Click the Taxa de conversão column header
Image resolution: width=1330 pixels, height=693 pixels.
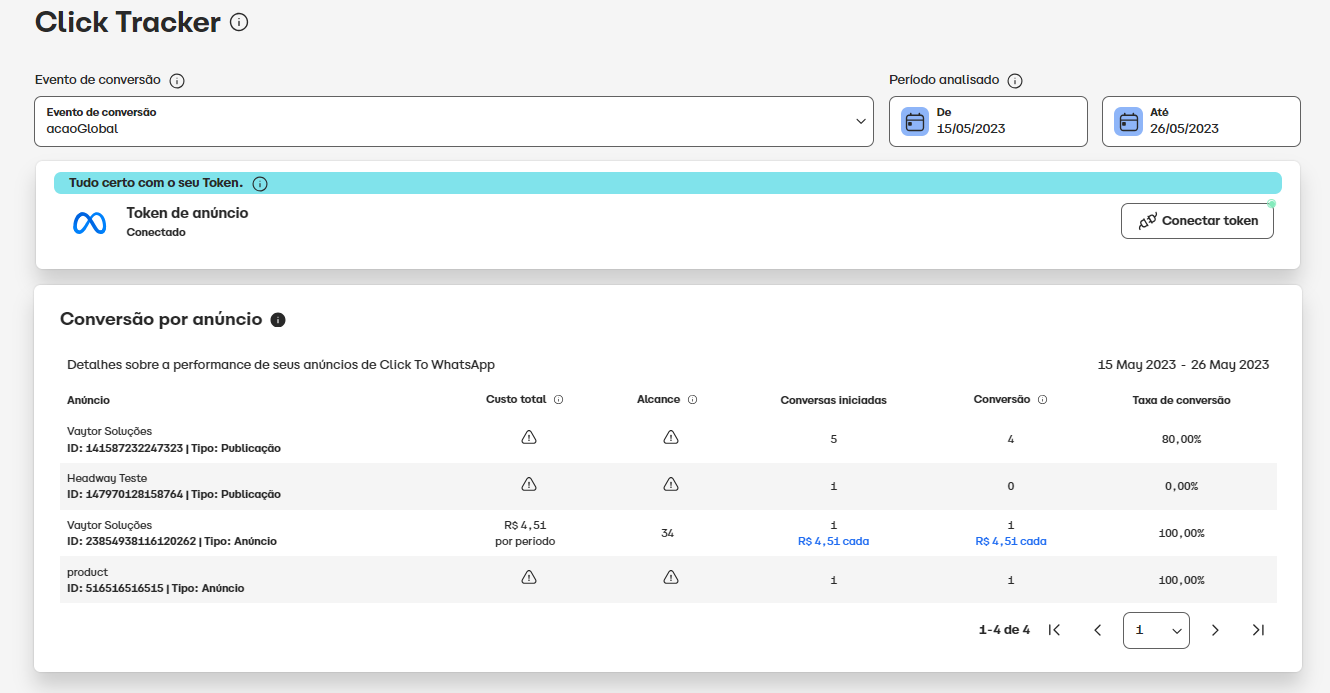tap(1181, 400)
